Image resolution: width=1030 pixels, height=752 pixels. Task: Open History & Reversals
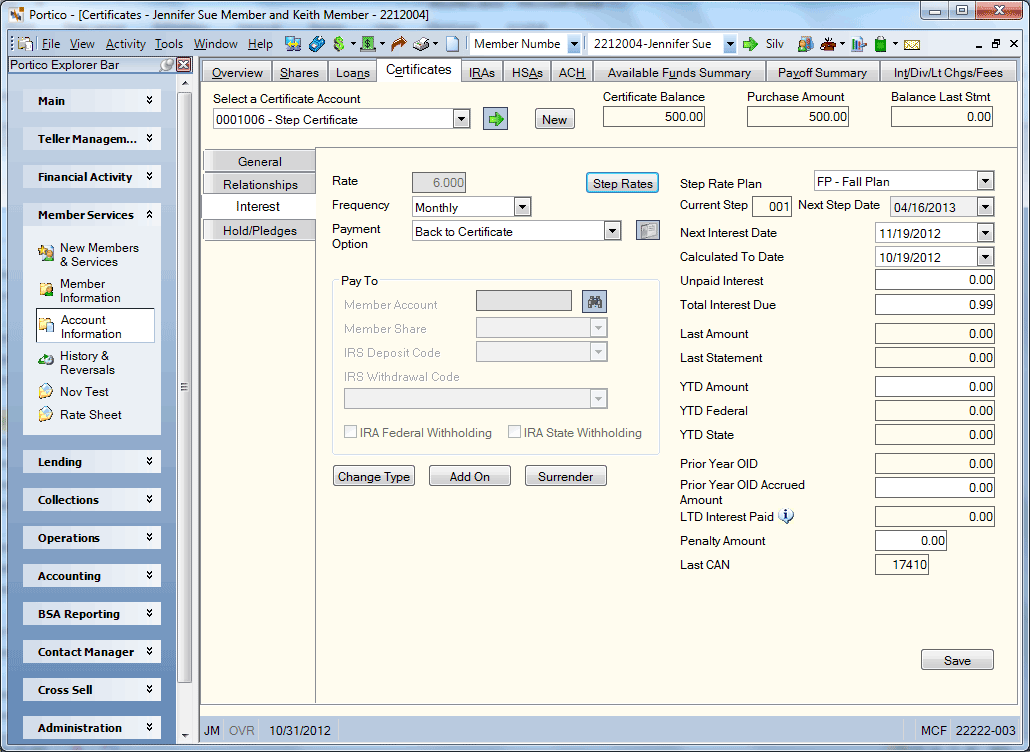click(78, 363)
